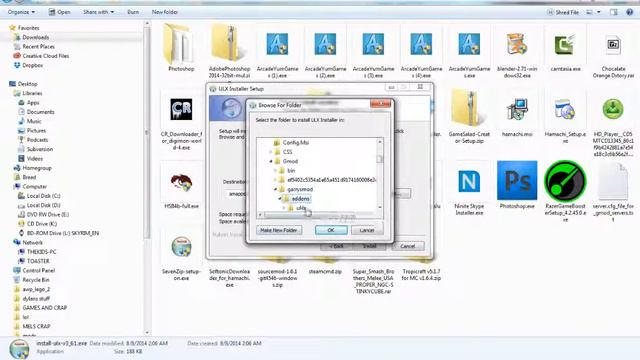Click Cancel in Browse For Folder dialog

pos(367,230)
